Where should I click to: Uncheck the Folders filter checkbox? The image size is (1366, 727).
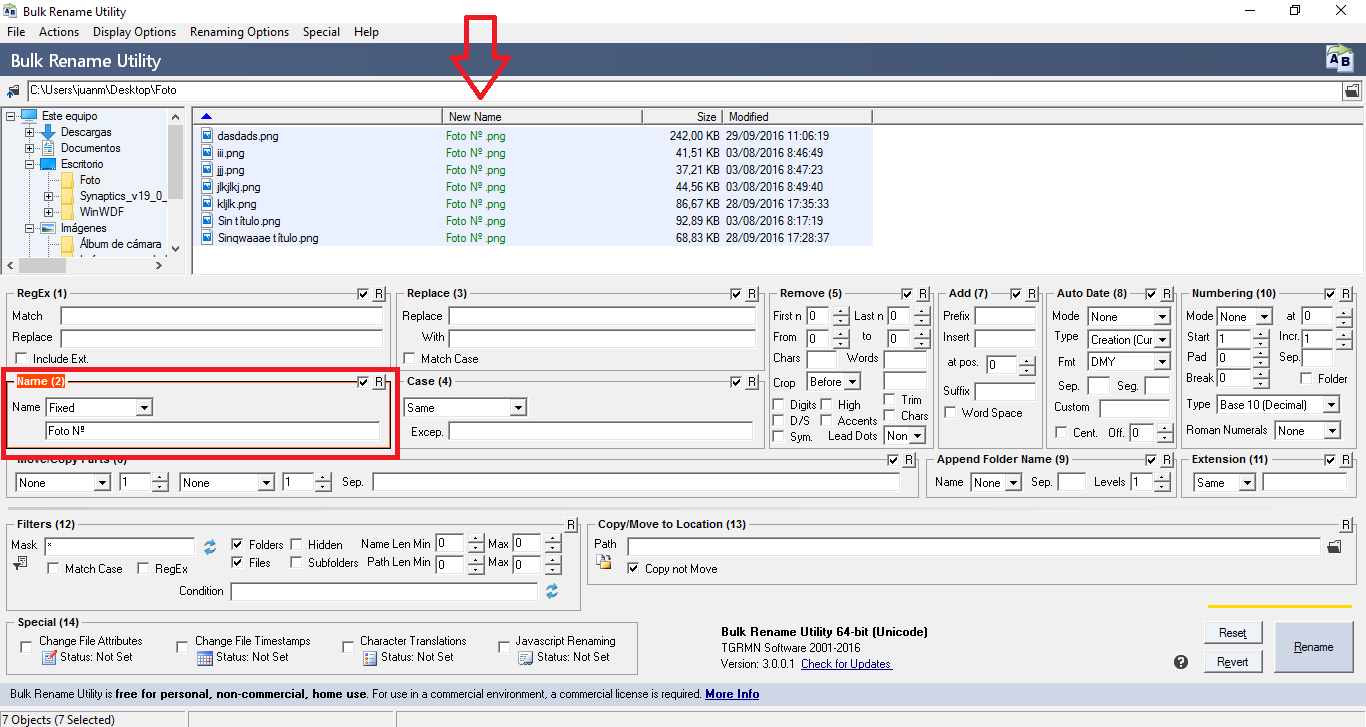pos(237,545)
